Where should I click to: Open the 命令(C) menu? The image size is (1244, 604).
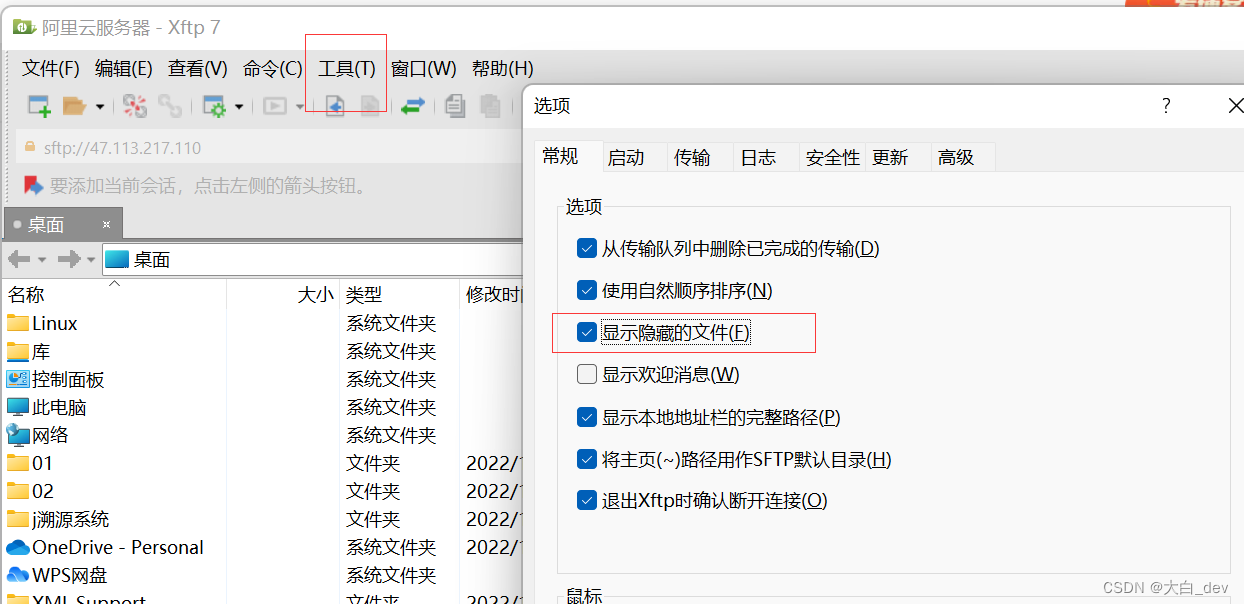click(272, 68)
